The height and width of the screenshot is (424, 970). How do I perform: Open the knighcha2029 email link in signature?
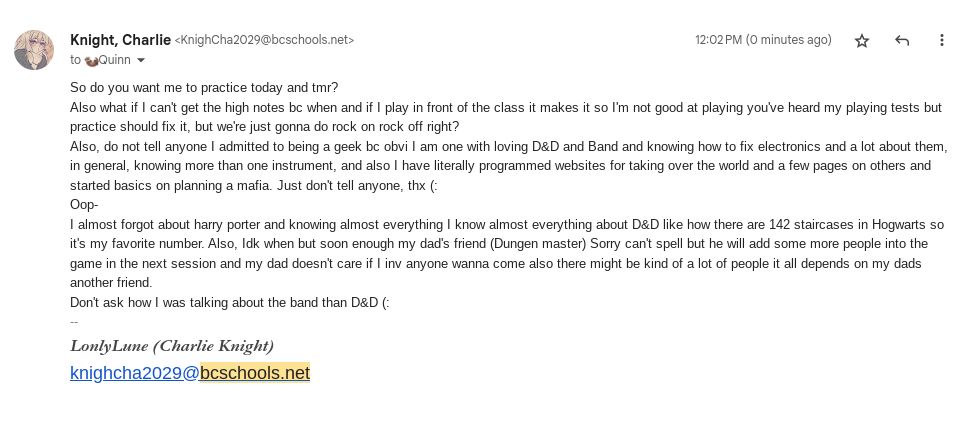pyautogui.click(x=134, y=373)
